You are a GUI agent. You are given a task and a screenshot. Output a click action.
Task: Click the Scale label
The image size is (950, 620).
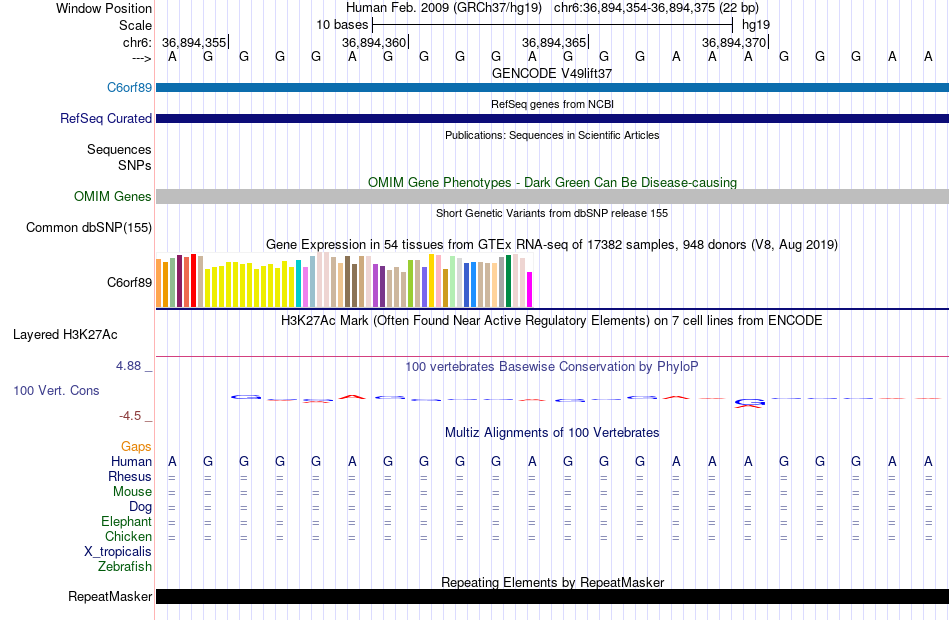tap(135, 25)
